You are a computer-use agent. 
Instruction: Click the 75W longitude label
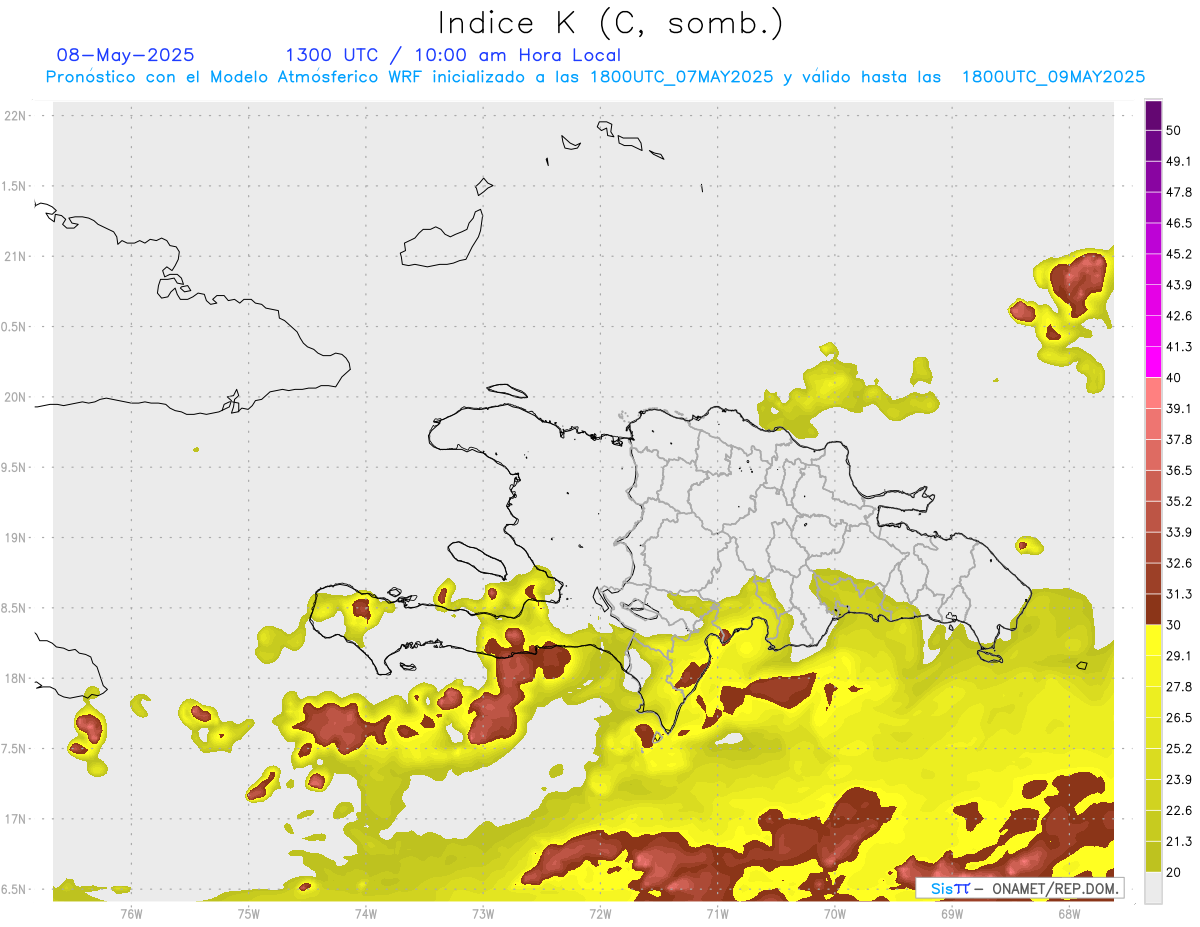tap(248, 913)
